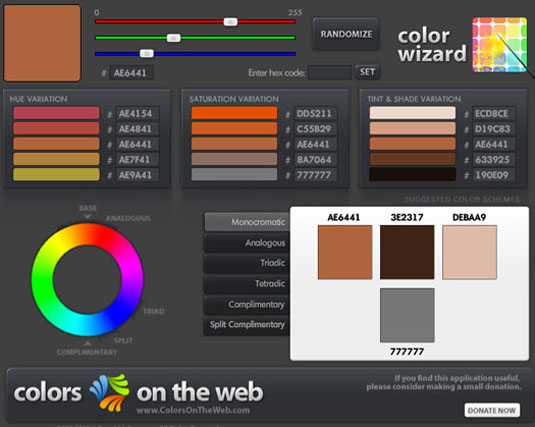
Task: Pick tint swatch D19C83
Action: (x=413, y=128)
